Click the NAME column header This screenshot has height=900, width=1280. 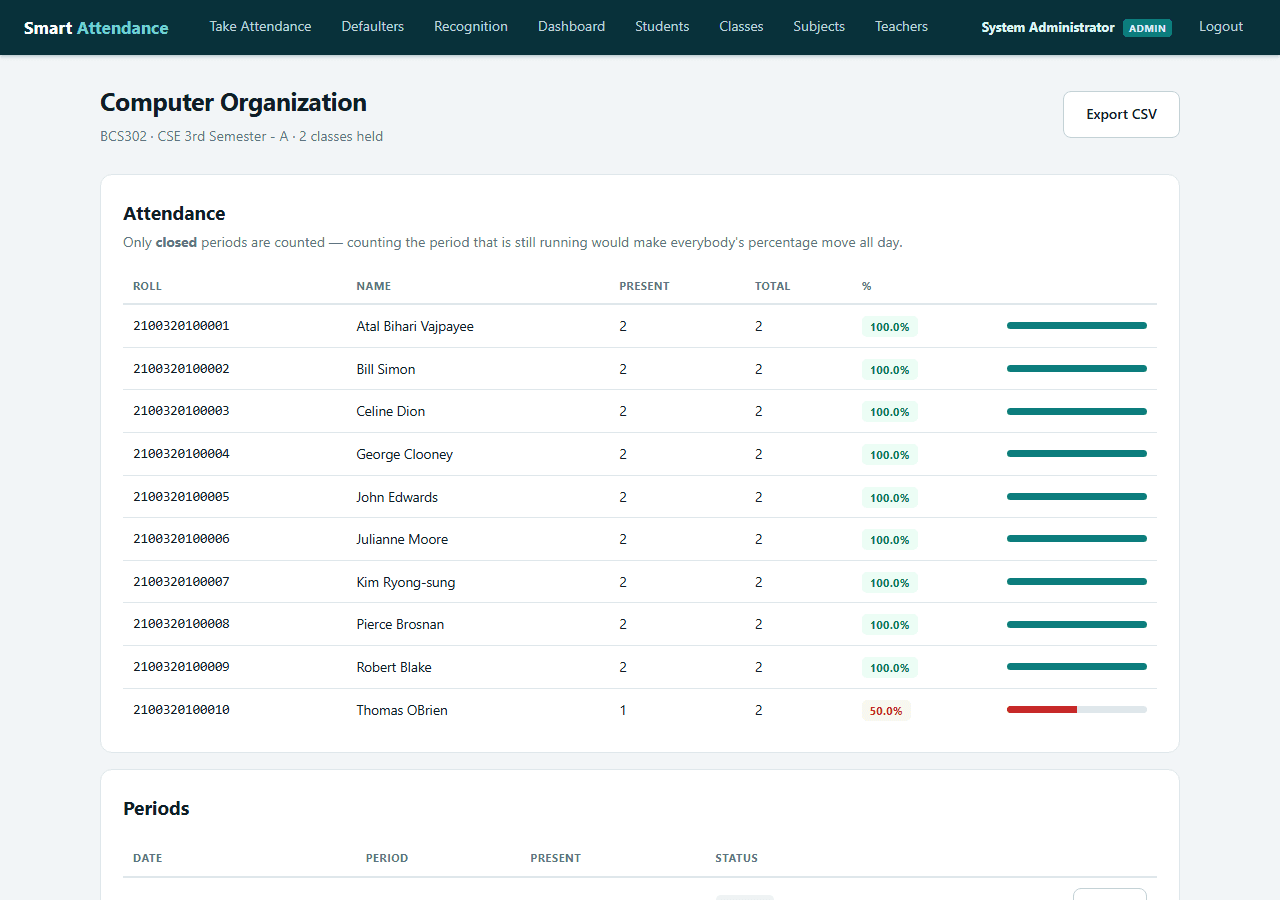(373, 286)
